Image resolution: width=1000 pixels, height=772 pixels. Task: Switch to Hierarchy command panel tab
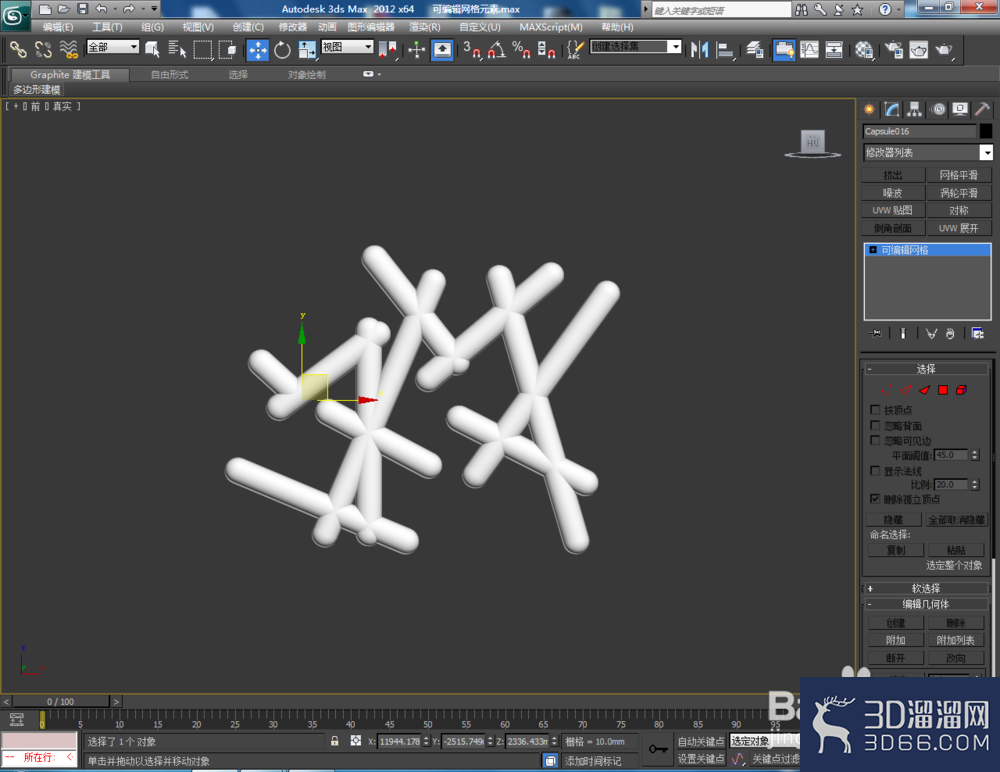915,110
